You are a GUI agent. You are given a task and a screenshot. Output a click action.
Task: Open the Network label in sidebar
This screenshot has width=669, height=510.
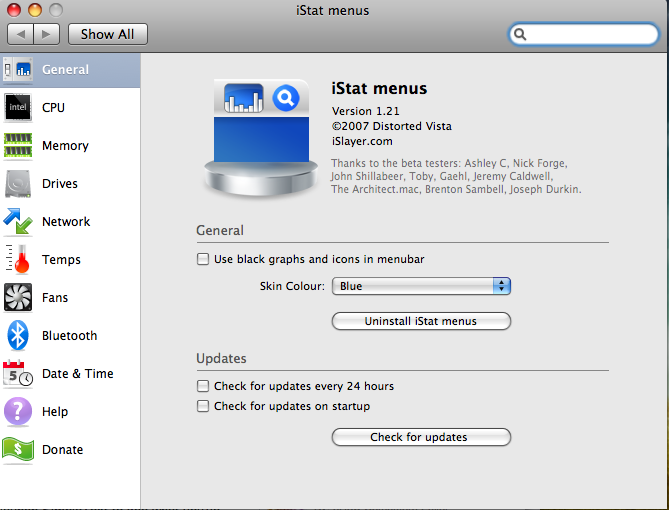(x=66, y=221)
